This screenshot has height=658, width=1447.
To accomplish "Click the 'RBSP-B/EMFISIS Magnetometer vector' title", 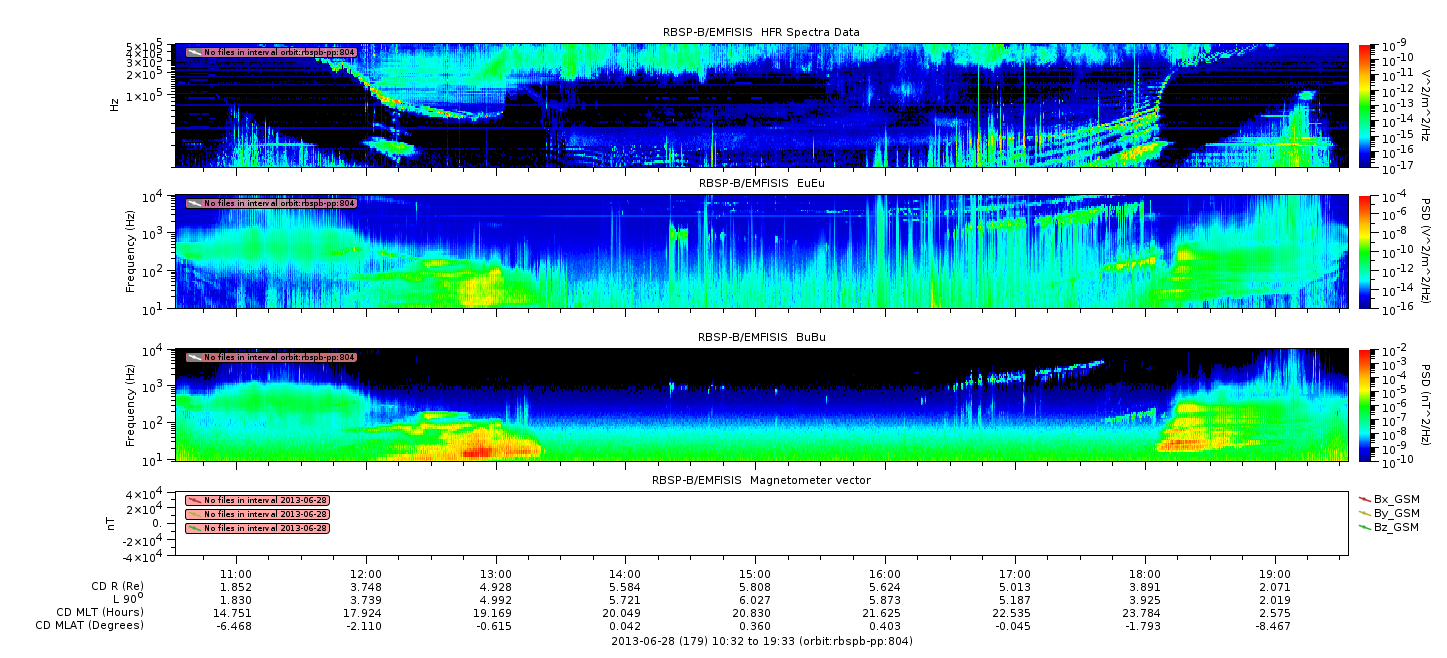I will click(760, 480).
